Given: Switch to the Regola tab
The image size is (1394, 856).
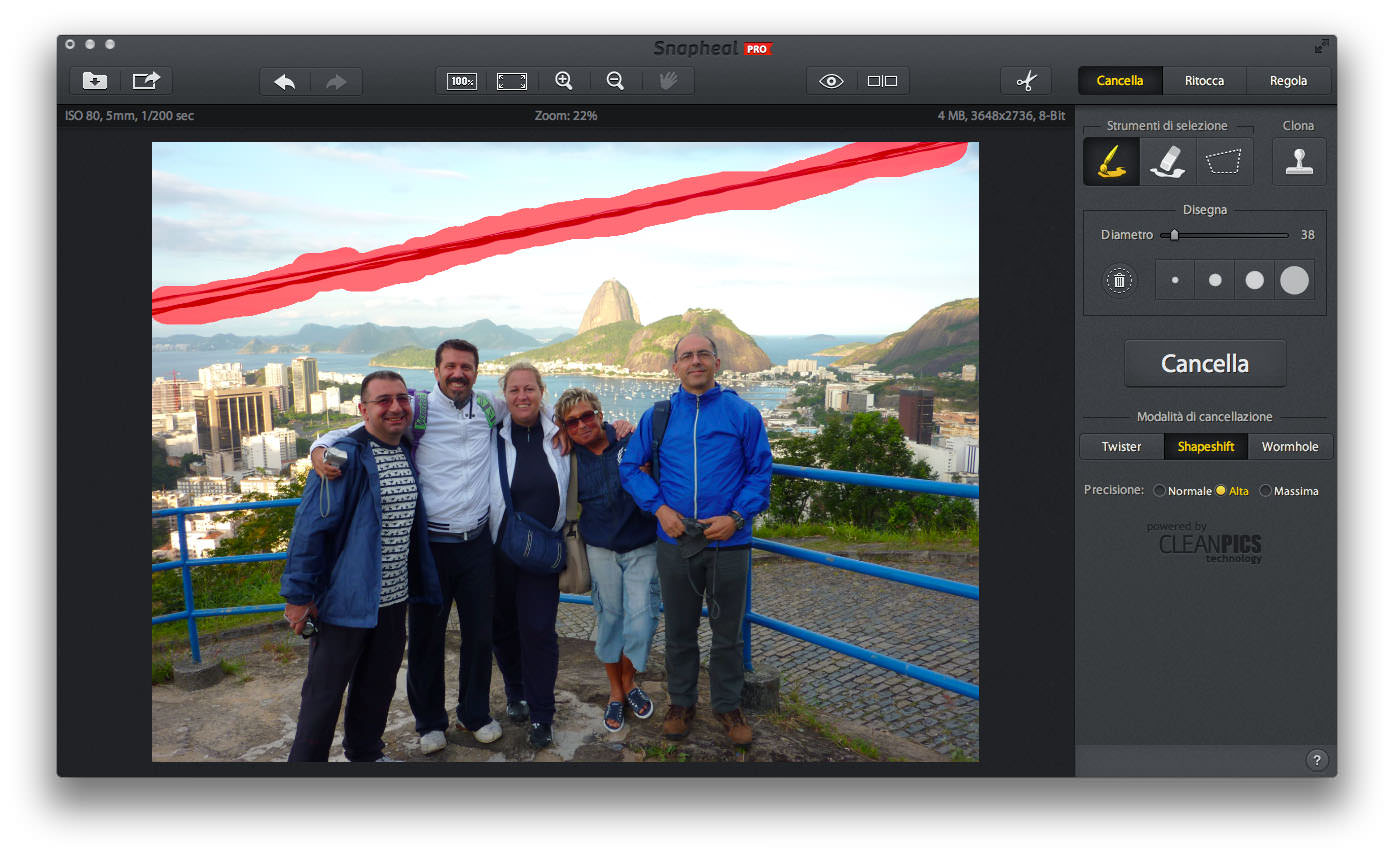Looking at the screenshot, I should click(x=1288, y=81).
